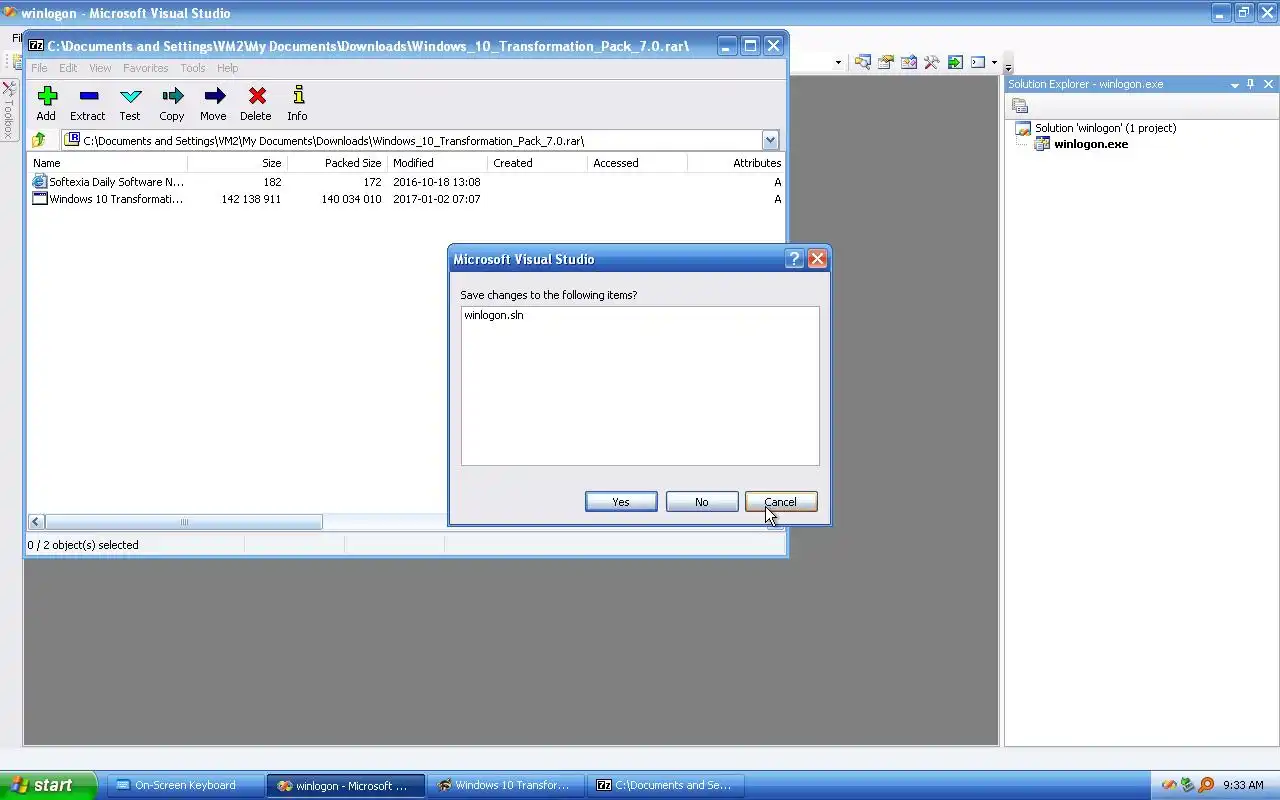Click Solution Explorer properties icon
1280x800 pixels.
tap(1020, 106)
